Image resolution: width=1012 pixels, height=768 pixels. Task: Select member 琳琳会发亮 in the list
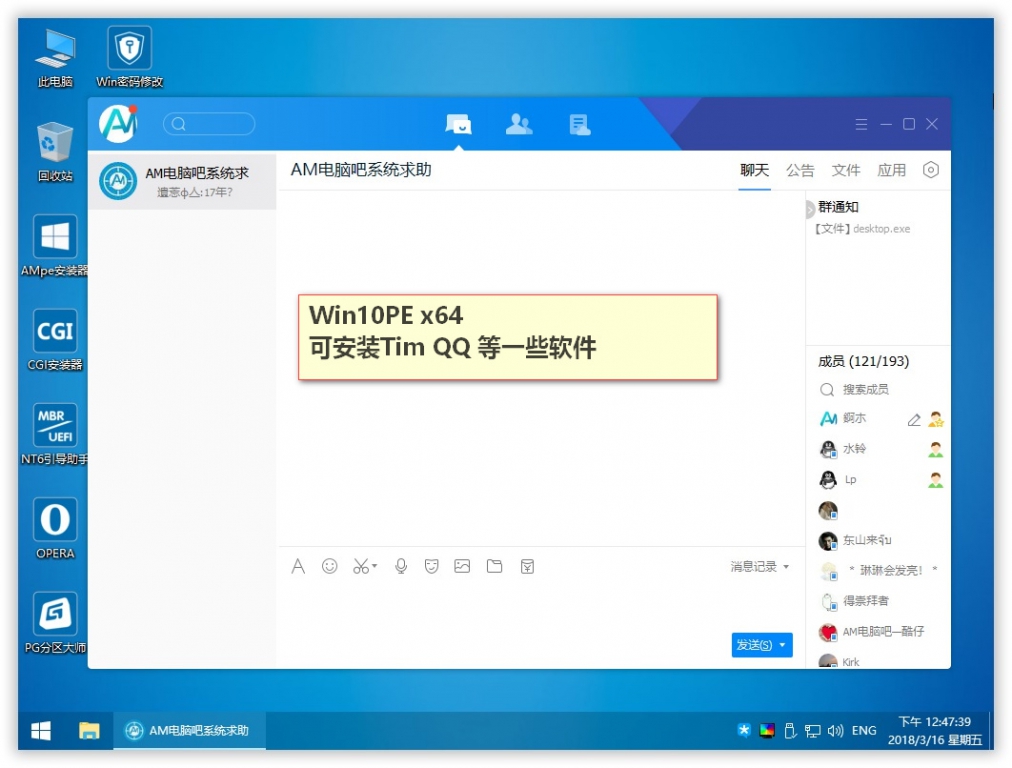click(878, 571)
